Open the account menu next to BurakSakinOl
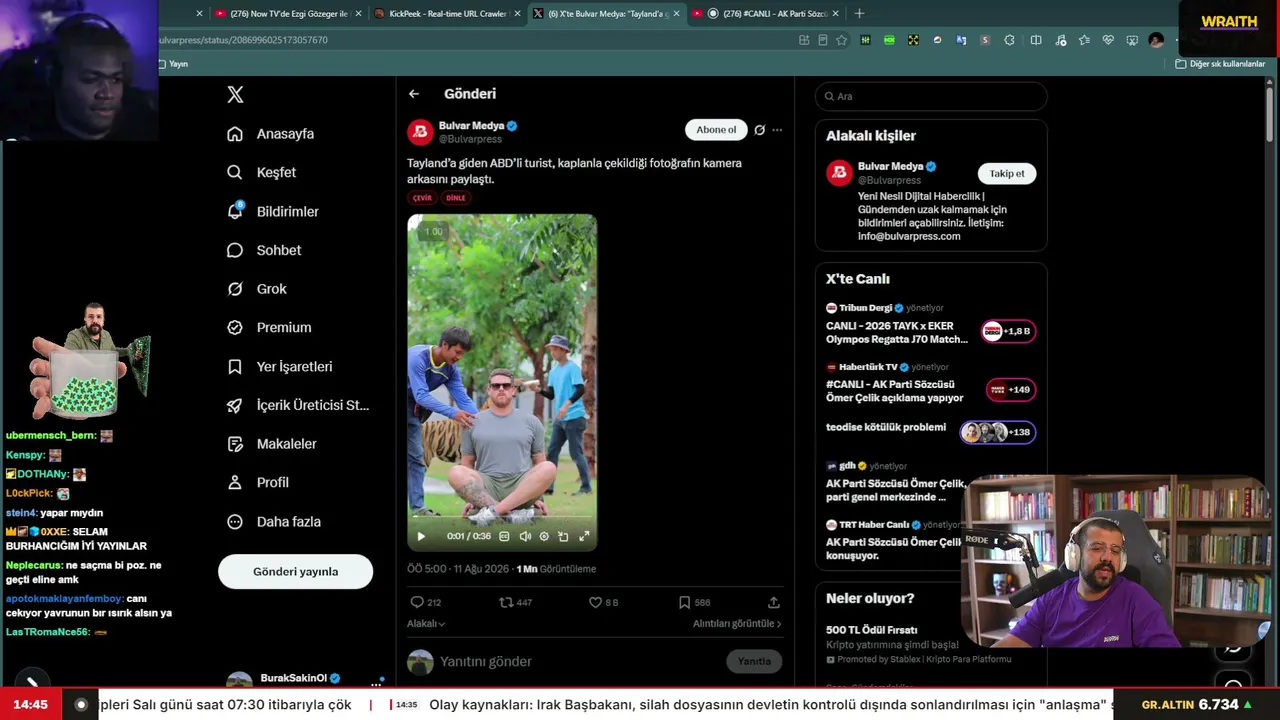1280x720 pixels. [376, 683]
